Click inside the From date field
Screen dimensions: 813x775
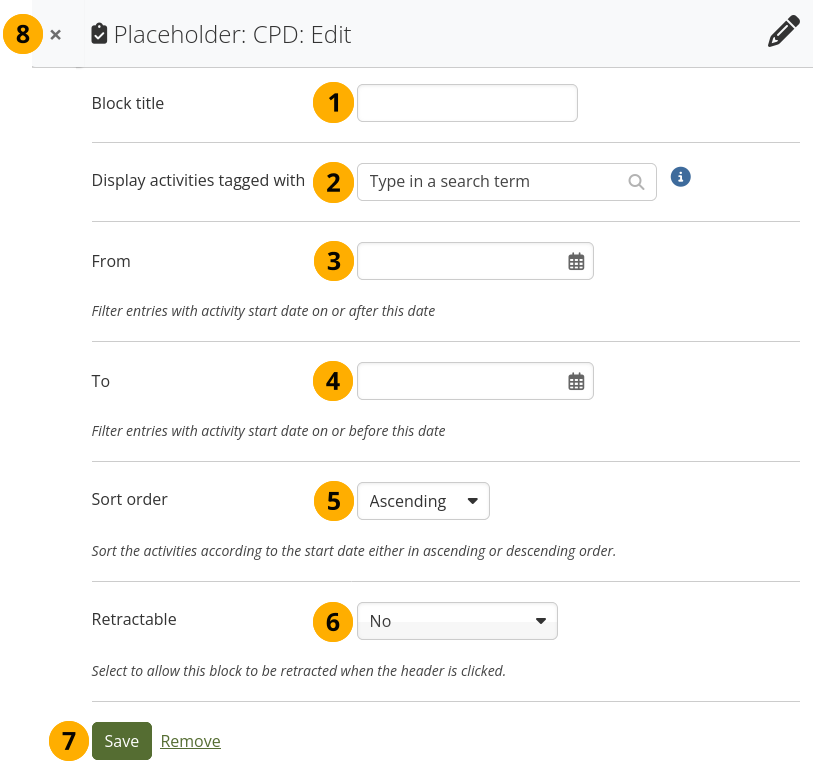(460, 262)
